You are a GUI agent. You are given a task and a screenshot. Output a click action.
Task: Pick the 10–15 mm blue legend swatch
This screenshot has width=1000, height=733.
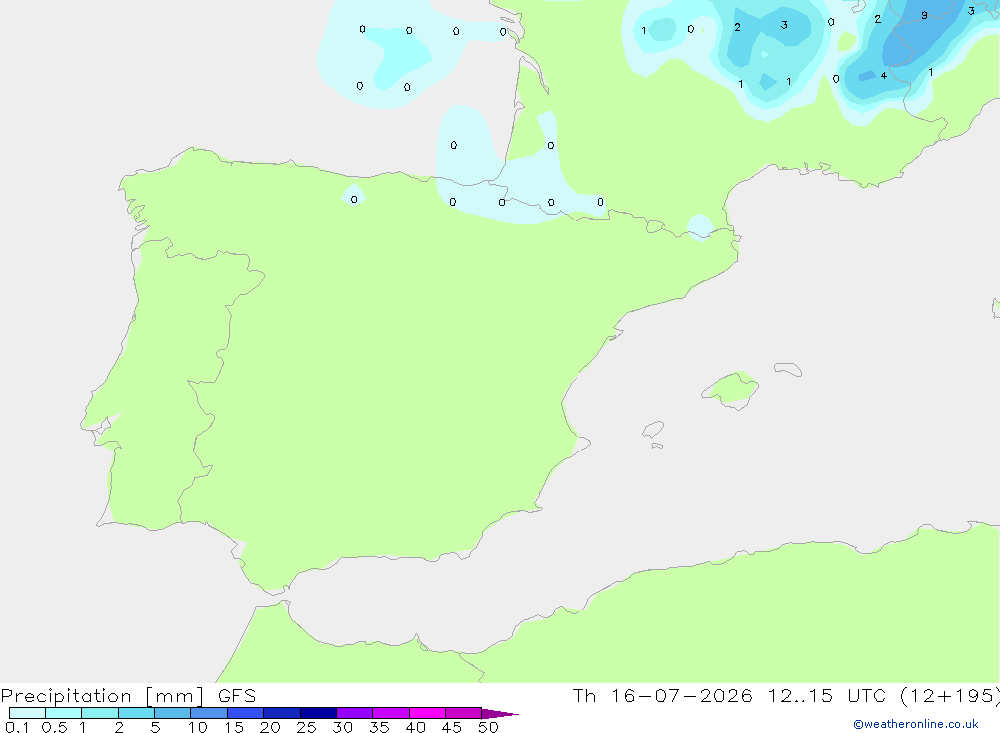209,713
